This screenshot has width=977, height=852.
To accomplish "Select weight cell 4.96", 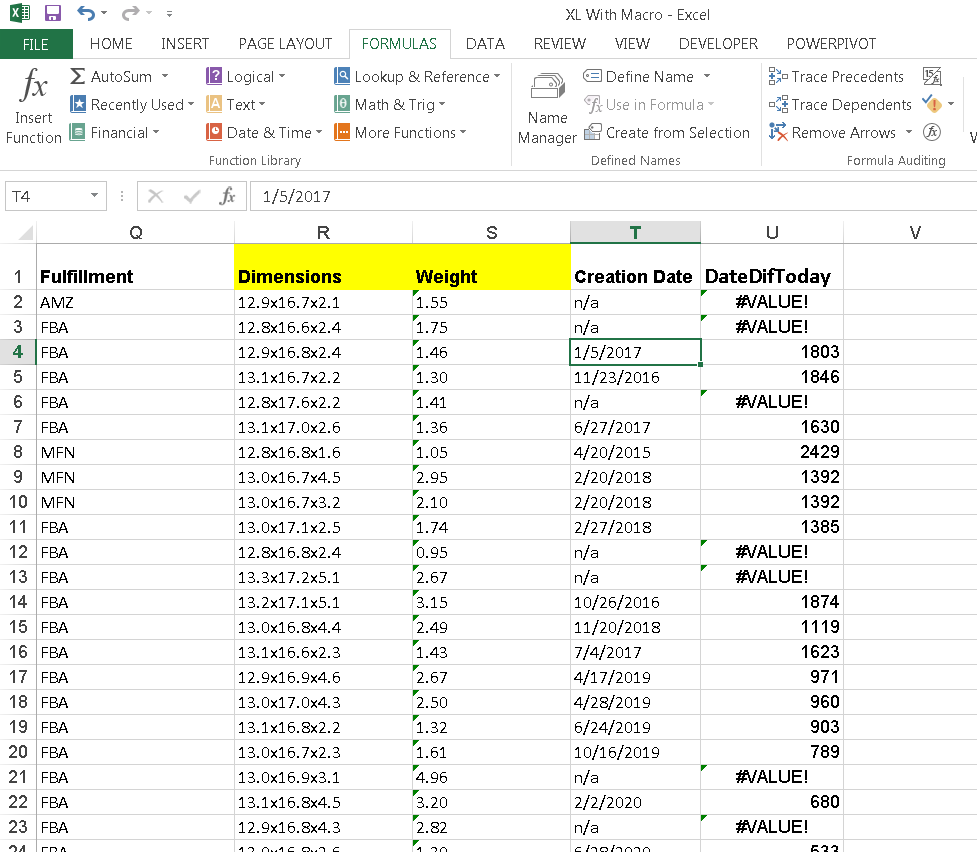I will click(x=492, y=777).
